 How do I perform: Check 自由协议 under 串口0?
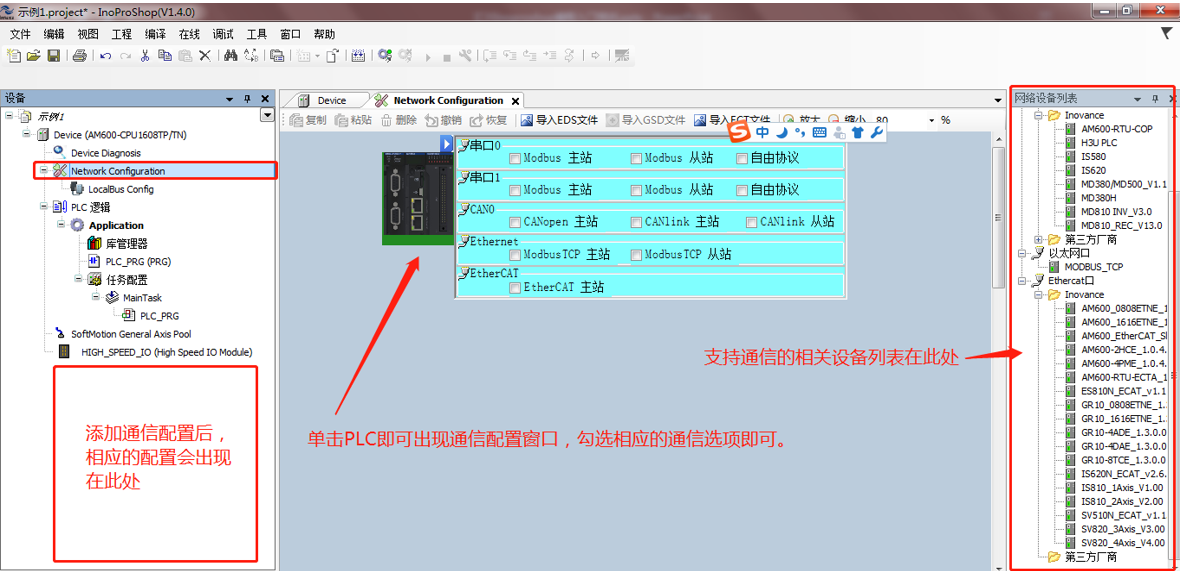(x=742, y=158)
